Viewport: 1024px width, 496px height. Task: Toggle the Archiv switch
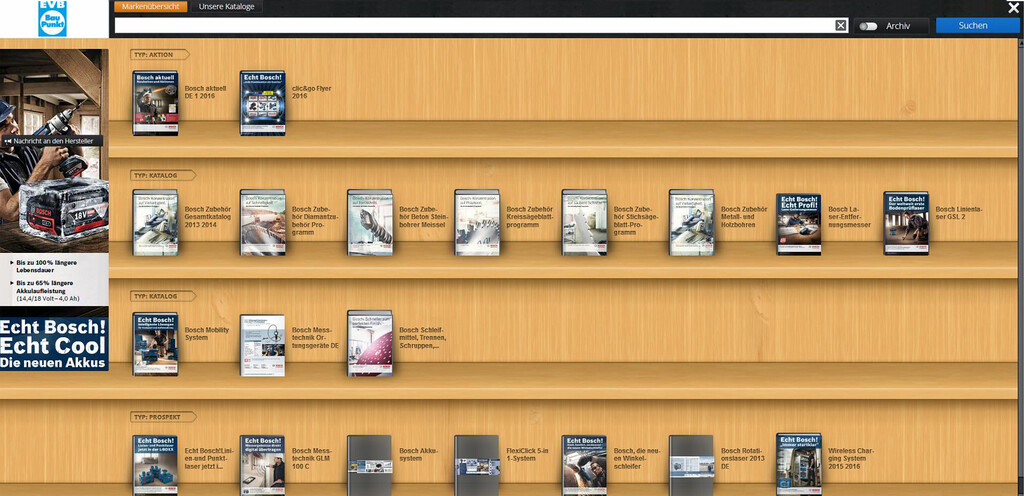[x=868, y=26]
